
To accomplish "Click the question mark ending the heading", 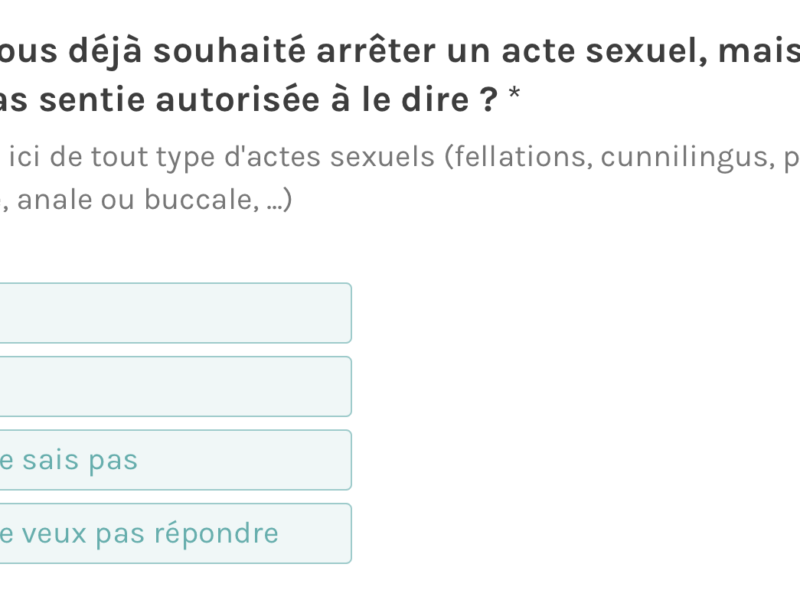I will pos(489,100).
